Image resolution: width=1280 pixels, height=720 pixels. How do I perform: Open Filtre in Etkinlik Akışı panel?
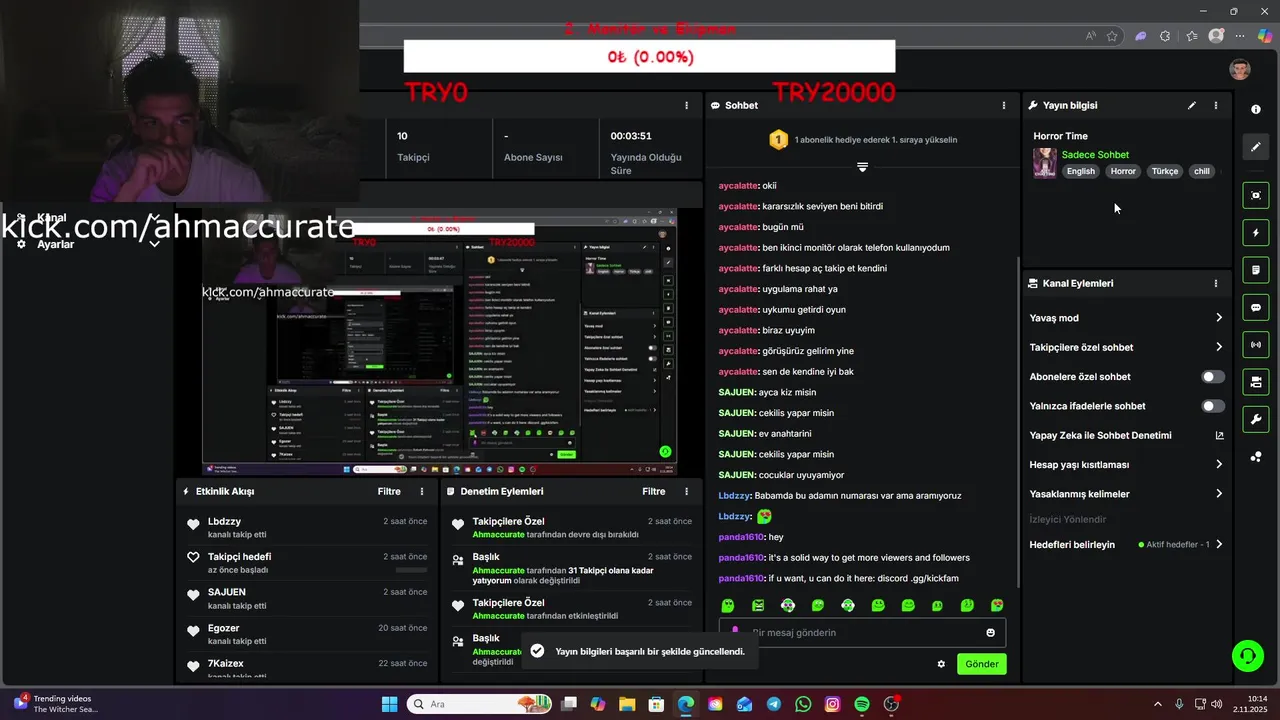click(x=389, y=491)
